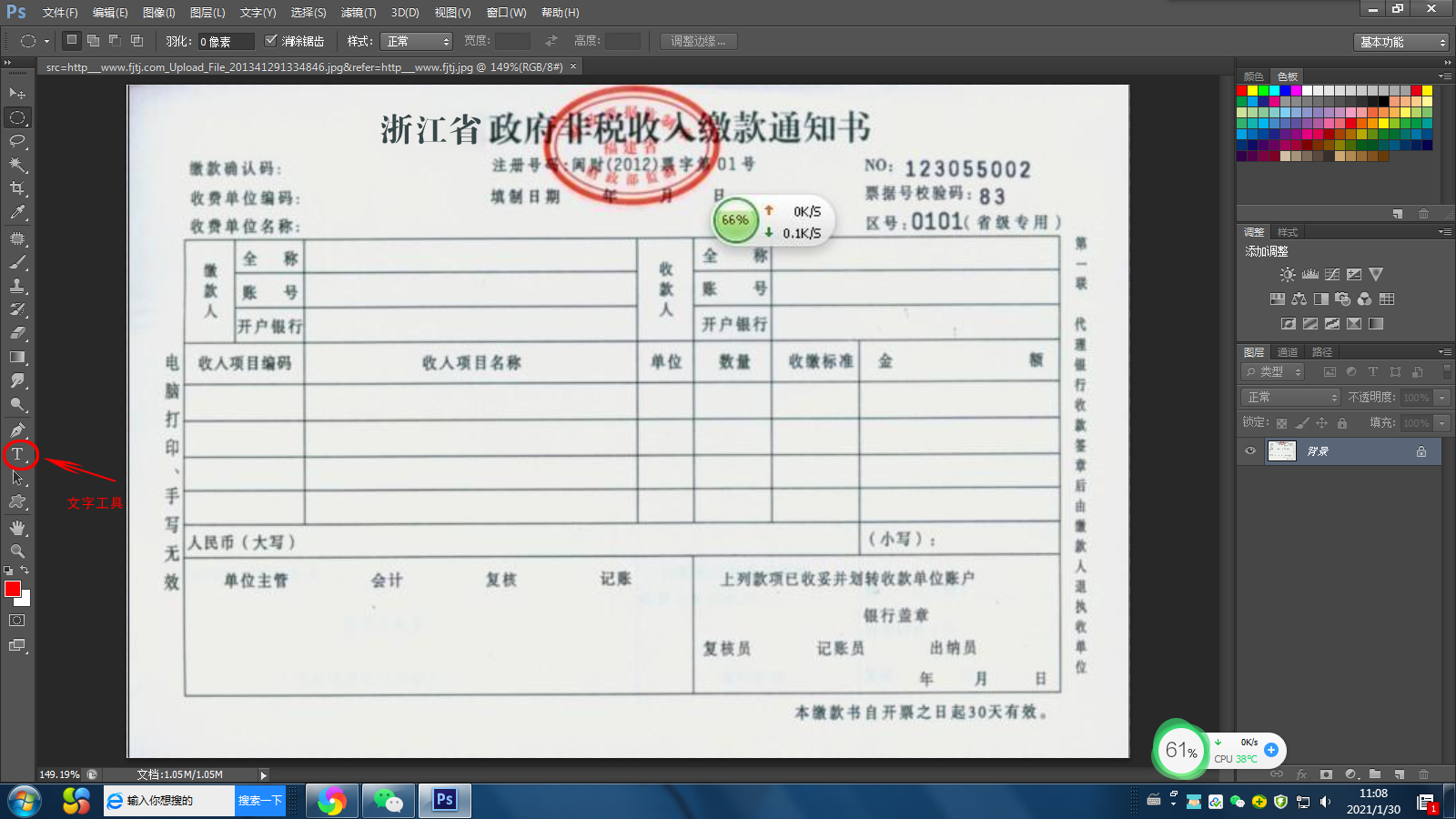The width and height of the screenshot is (1456, 819).
Task: Choose the add to selection mode
Action: 93,41
